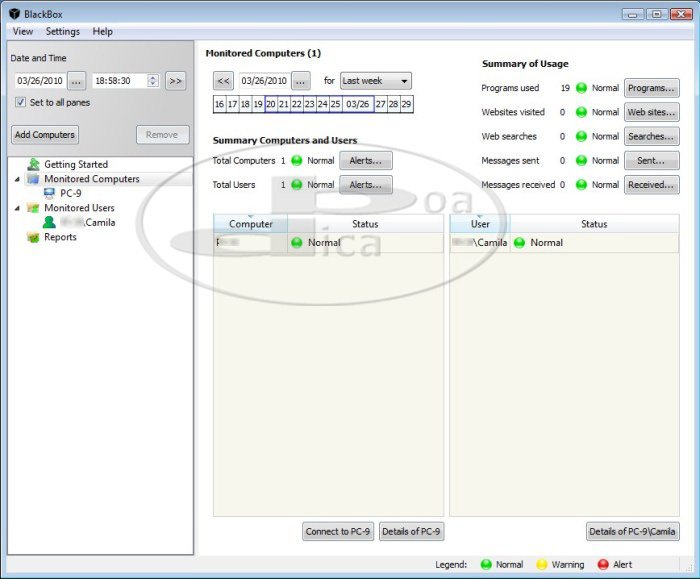This screenshot has width=700, height=579.
Task: Click the time spinner arrows
Action: click(153, 81)
